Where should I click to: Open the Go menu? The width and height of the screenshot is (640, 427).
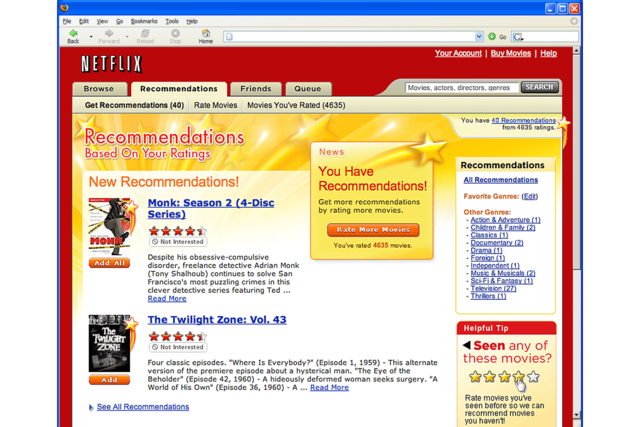(x=119, y=21)
